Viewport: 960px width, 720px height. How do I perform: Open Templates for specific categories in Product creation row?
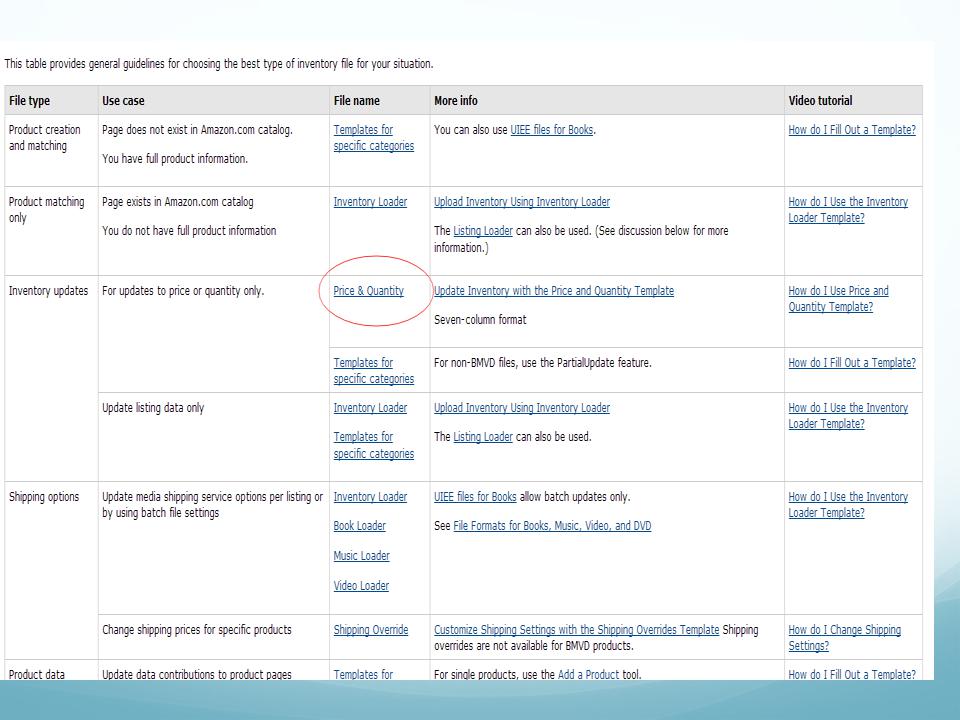373,138
